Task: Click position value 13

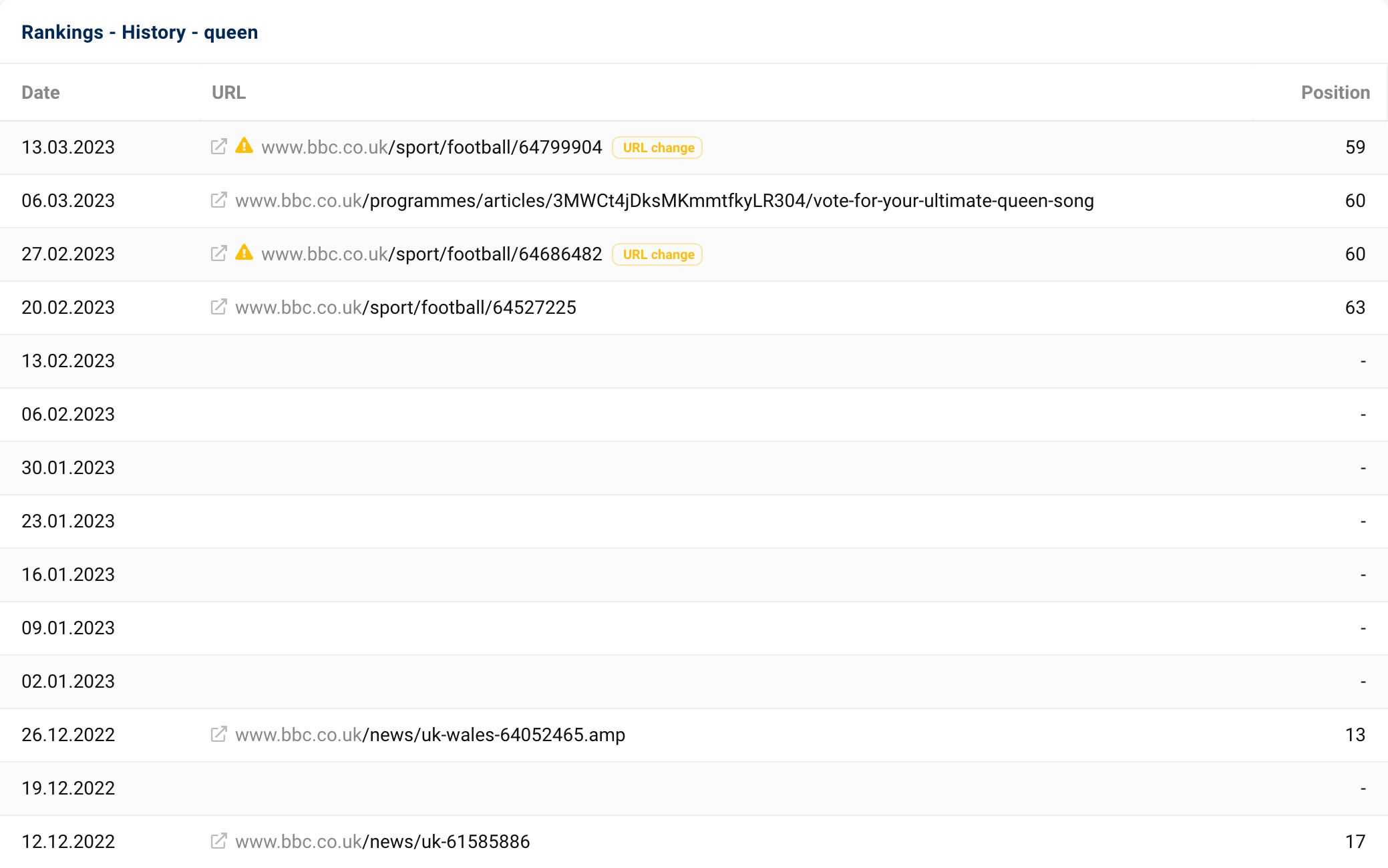Action: click(x=1355, y=735)
